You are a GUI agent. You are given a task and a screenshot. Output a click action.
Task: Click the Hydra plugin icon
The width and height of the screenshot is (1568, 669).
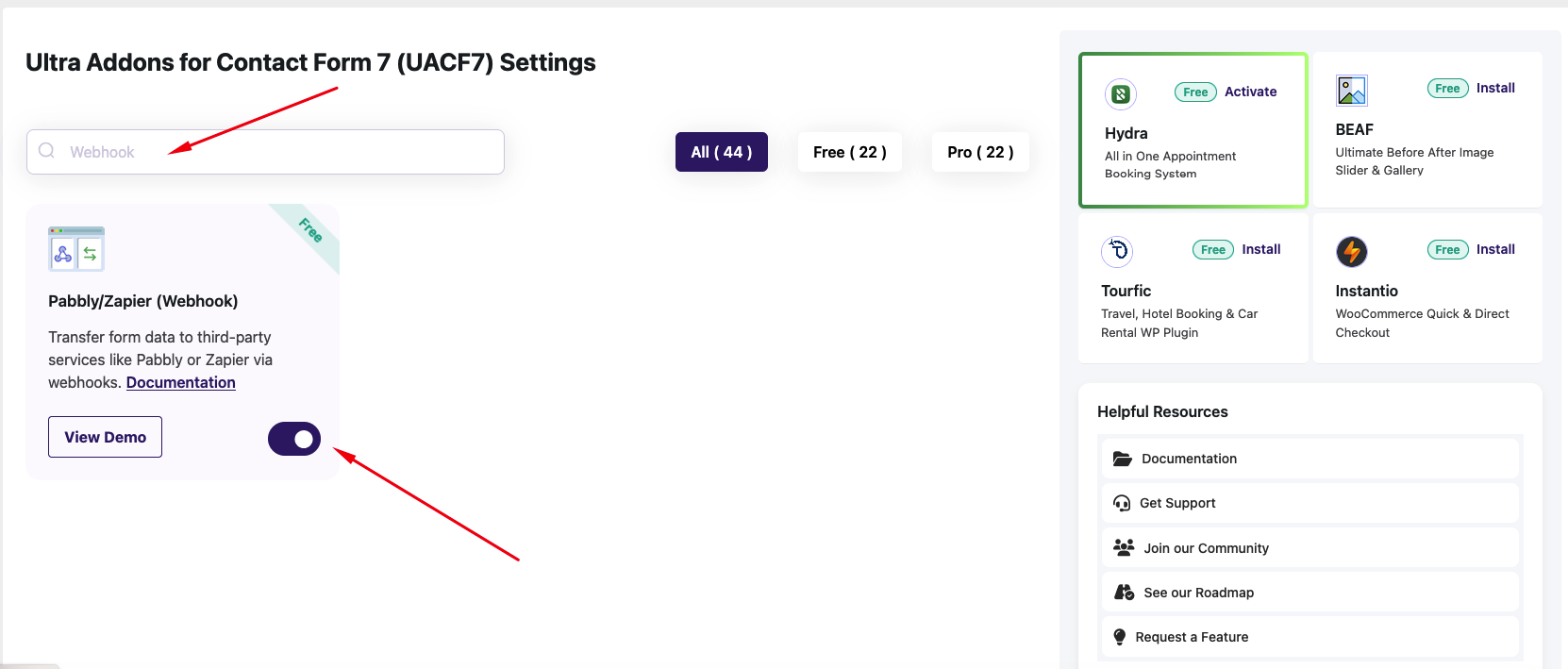pyautogui.click(x=1120, y=93)
